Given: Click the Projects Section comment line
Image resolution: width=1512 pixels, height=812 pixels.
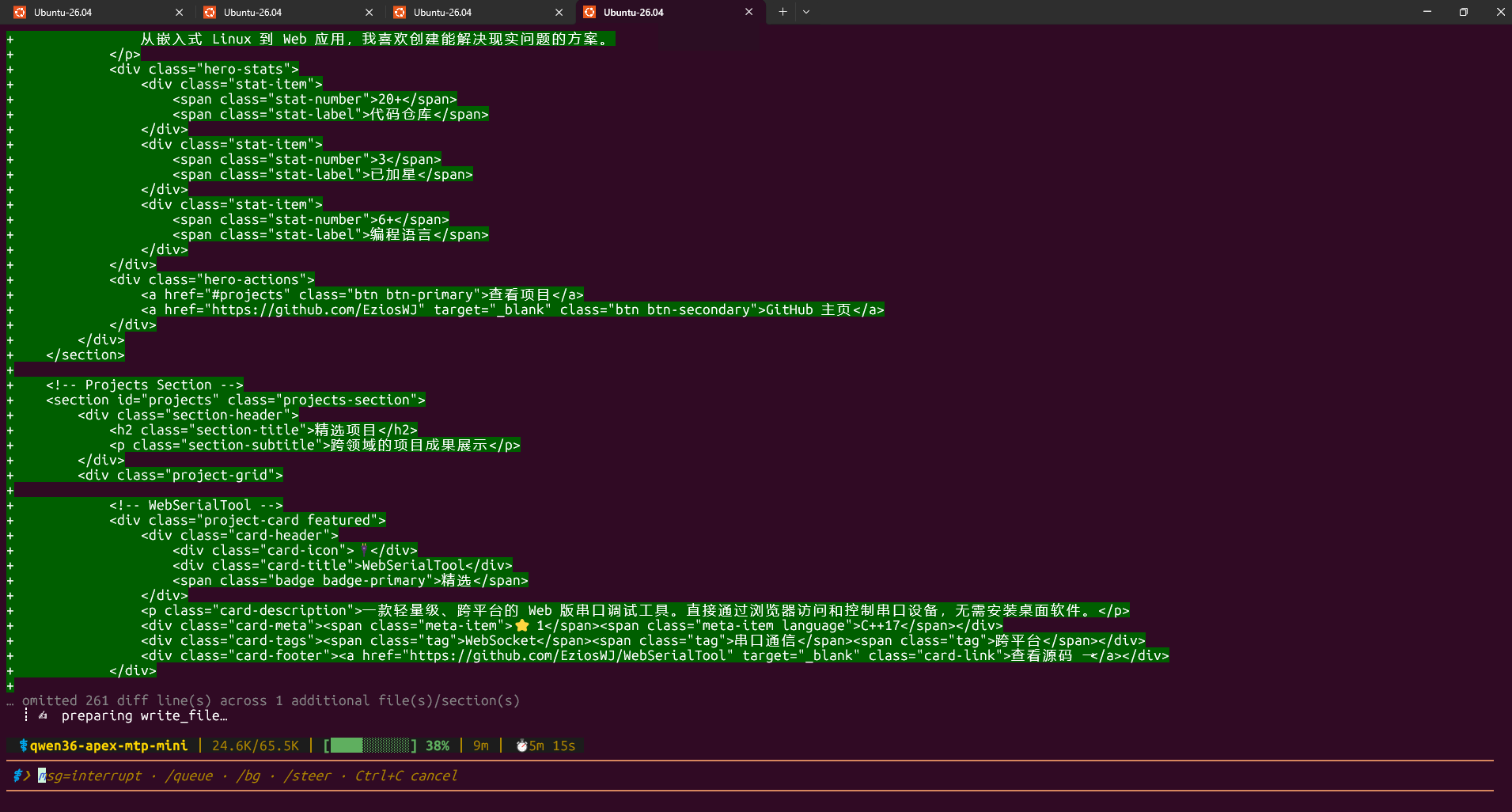Looking at the screenshot, I should pyautogui.click(x=145, y=385).
